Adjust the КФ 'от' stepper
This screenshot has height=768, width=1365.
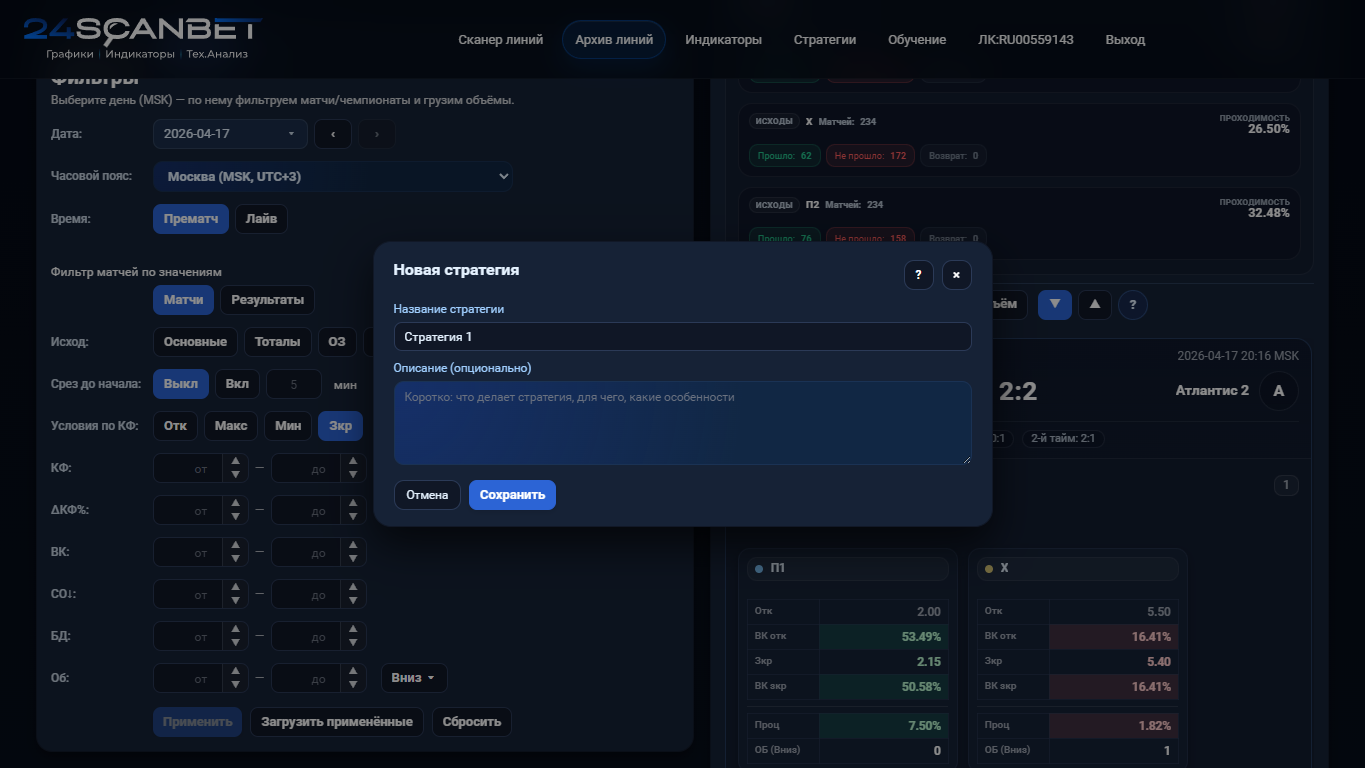point(235,468)
